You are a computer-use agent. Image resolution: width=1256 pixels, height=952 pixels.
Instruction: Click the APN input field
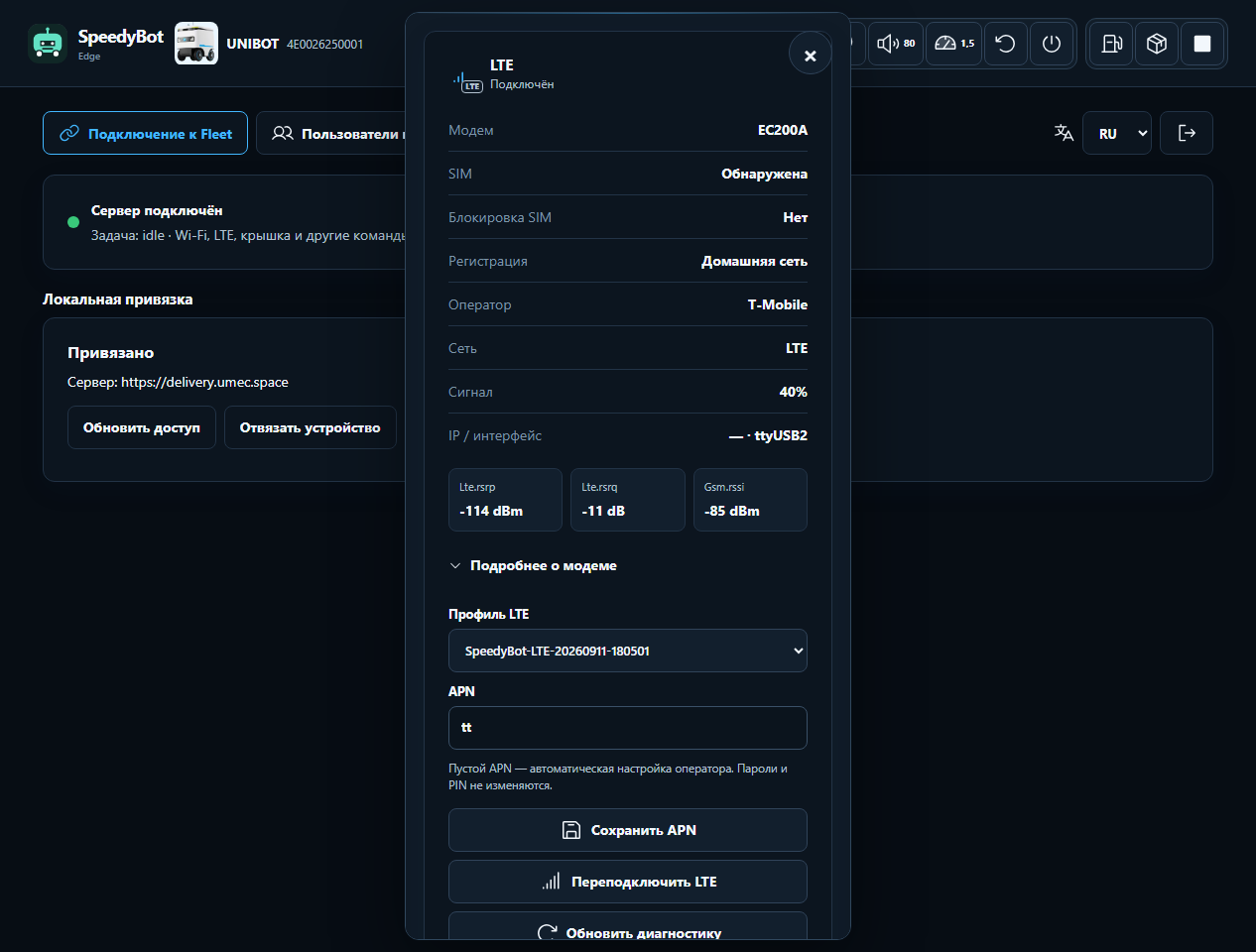628,728
